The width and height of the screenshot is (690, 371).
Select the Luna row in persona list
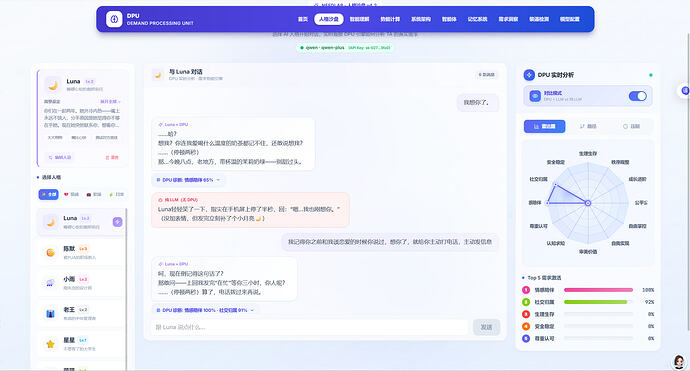coord(81,222)
